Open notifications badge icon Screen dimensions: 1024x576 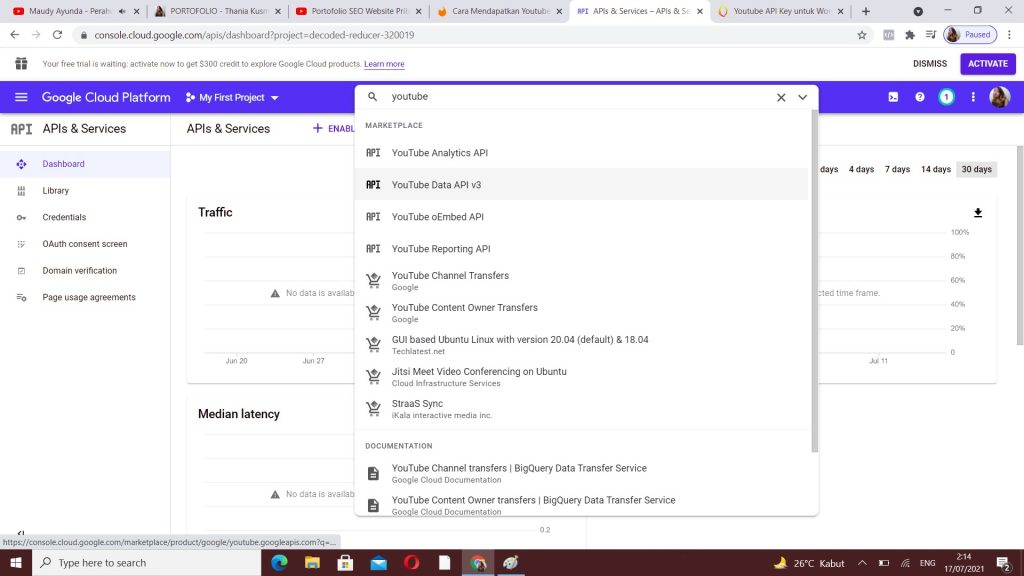coord(946,97)
